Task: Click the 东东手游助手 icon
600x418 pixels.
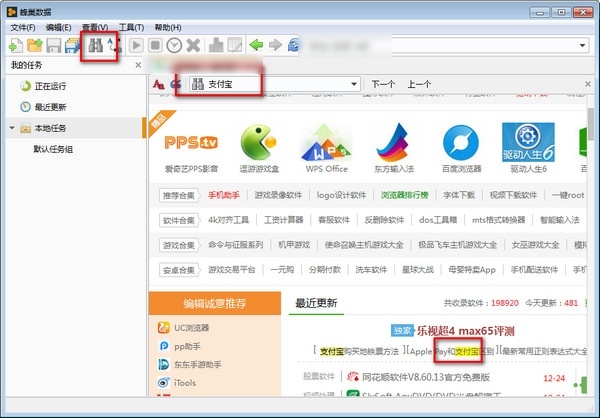Action: tap(163, 364)
